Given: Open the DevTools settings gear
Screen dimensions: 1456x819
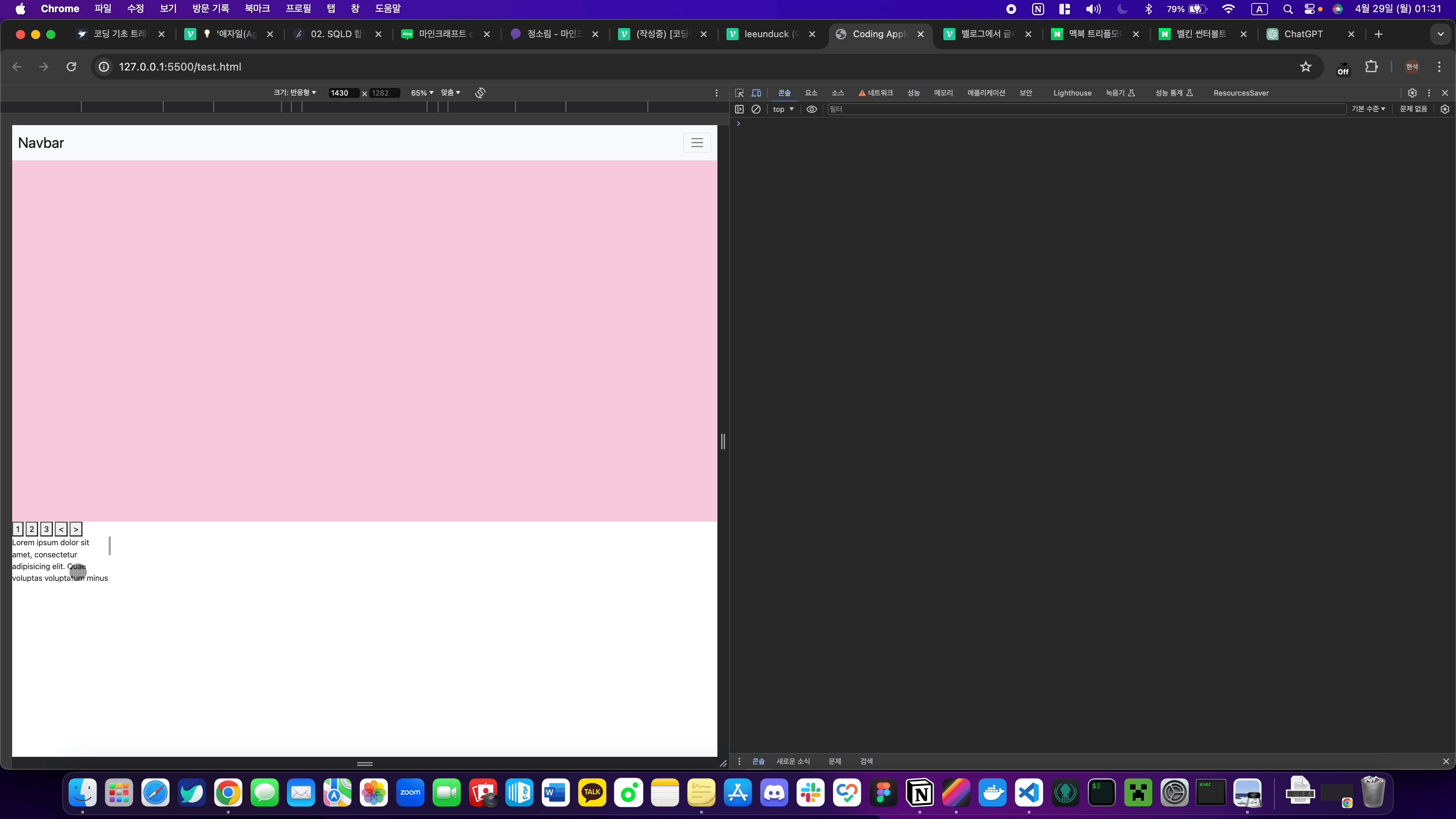Looking at the screenshot, I should tap(1412, 93).
